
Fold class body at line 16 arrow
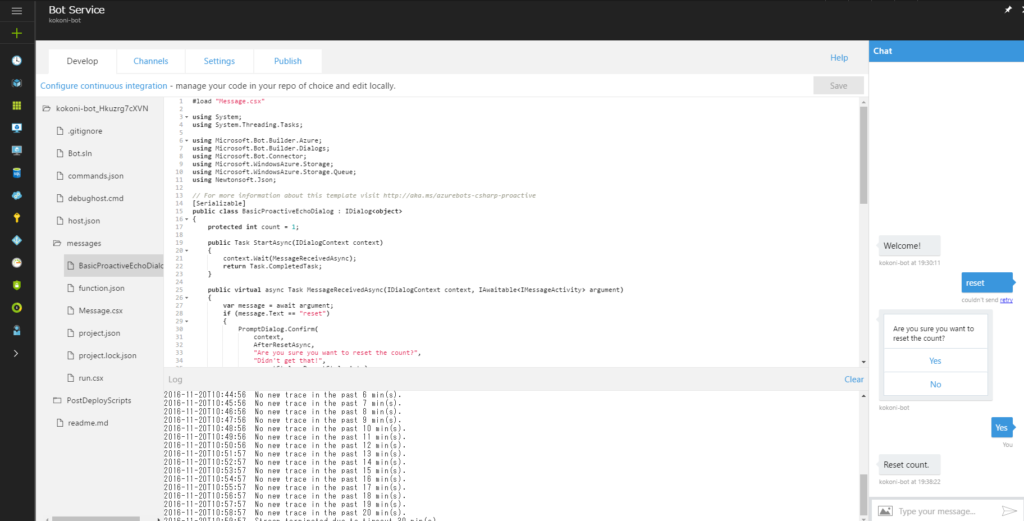point(187,219)
